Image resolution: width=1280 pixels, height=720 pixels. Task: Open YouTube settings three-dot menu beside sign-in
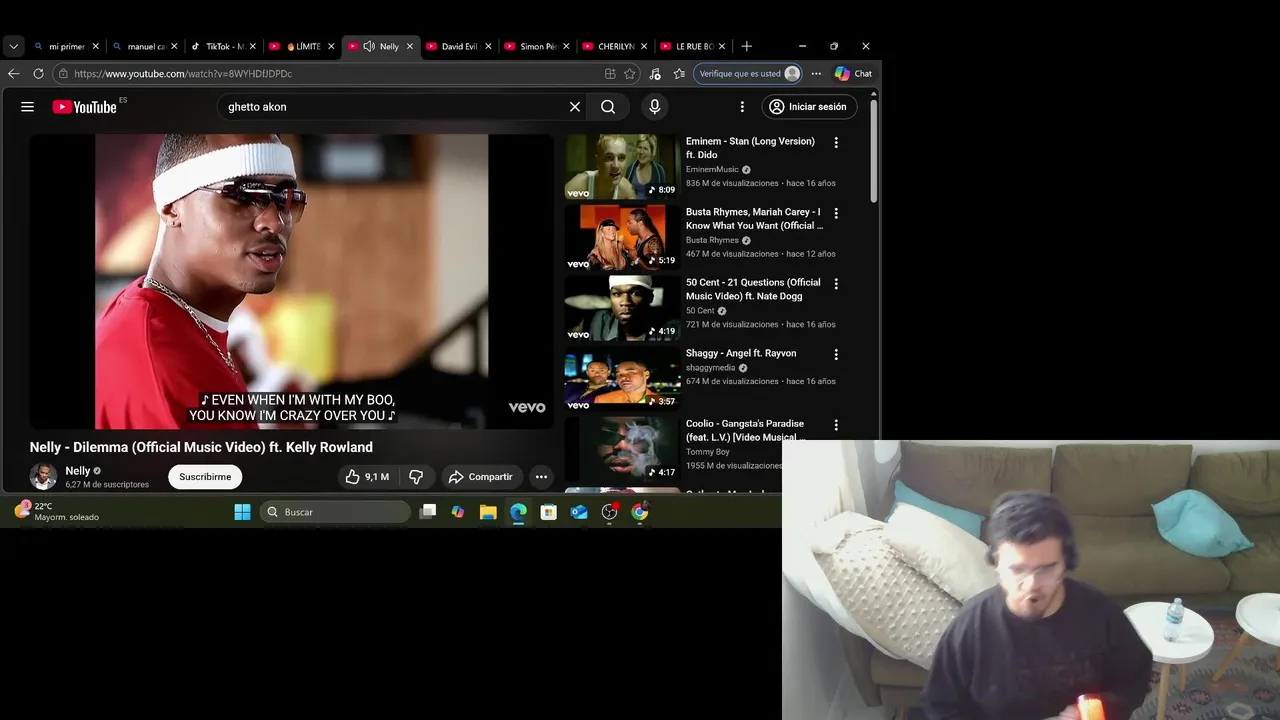point(742,107)
